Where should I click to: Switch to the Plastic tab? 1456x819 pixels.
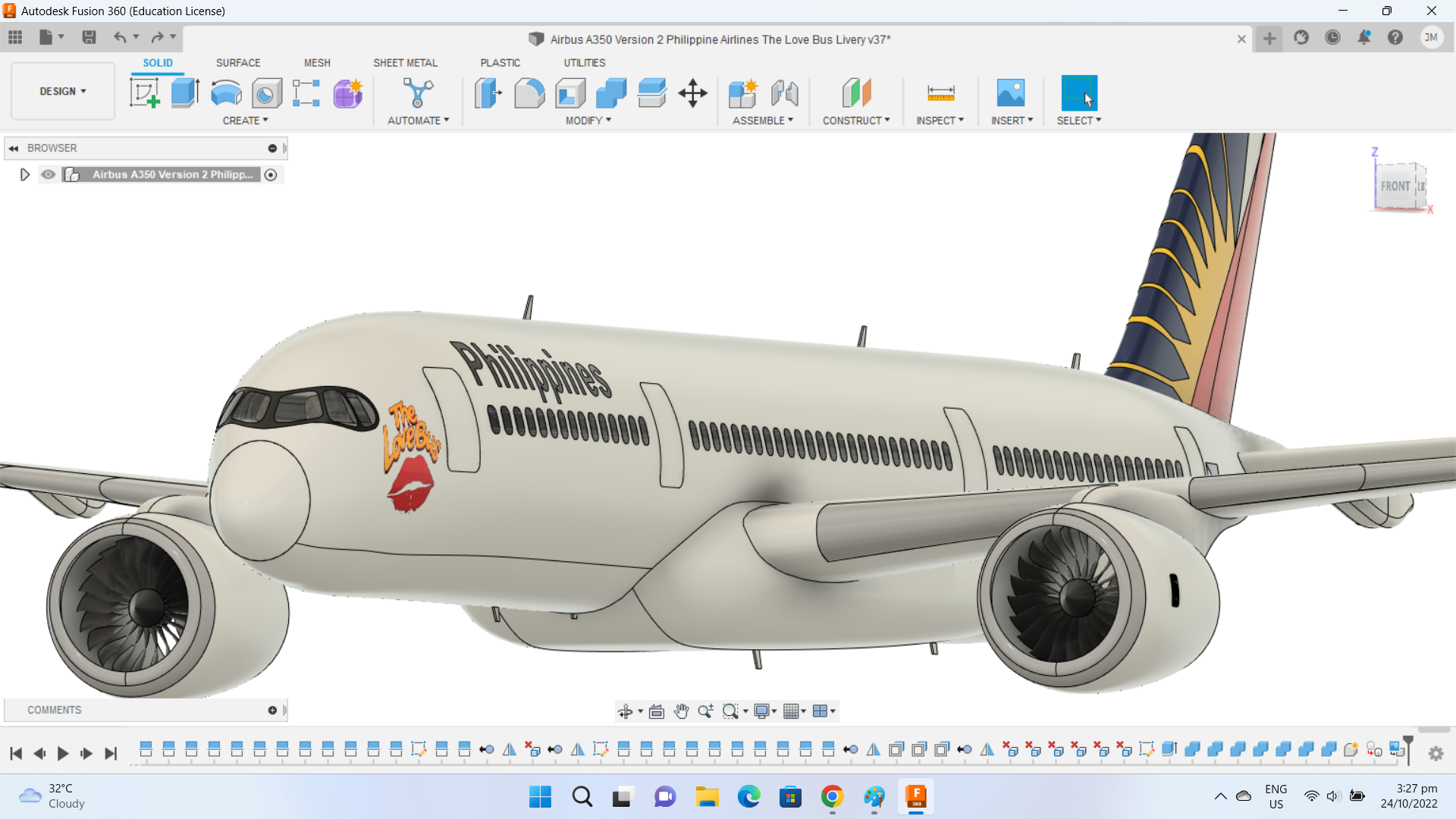click(500, 63)
